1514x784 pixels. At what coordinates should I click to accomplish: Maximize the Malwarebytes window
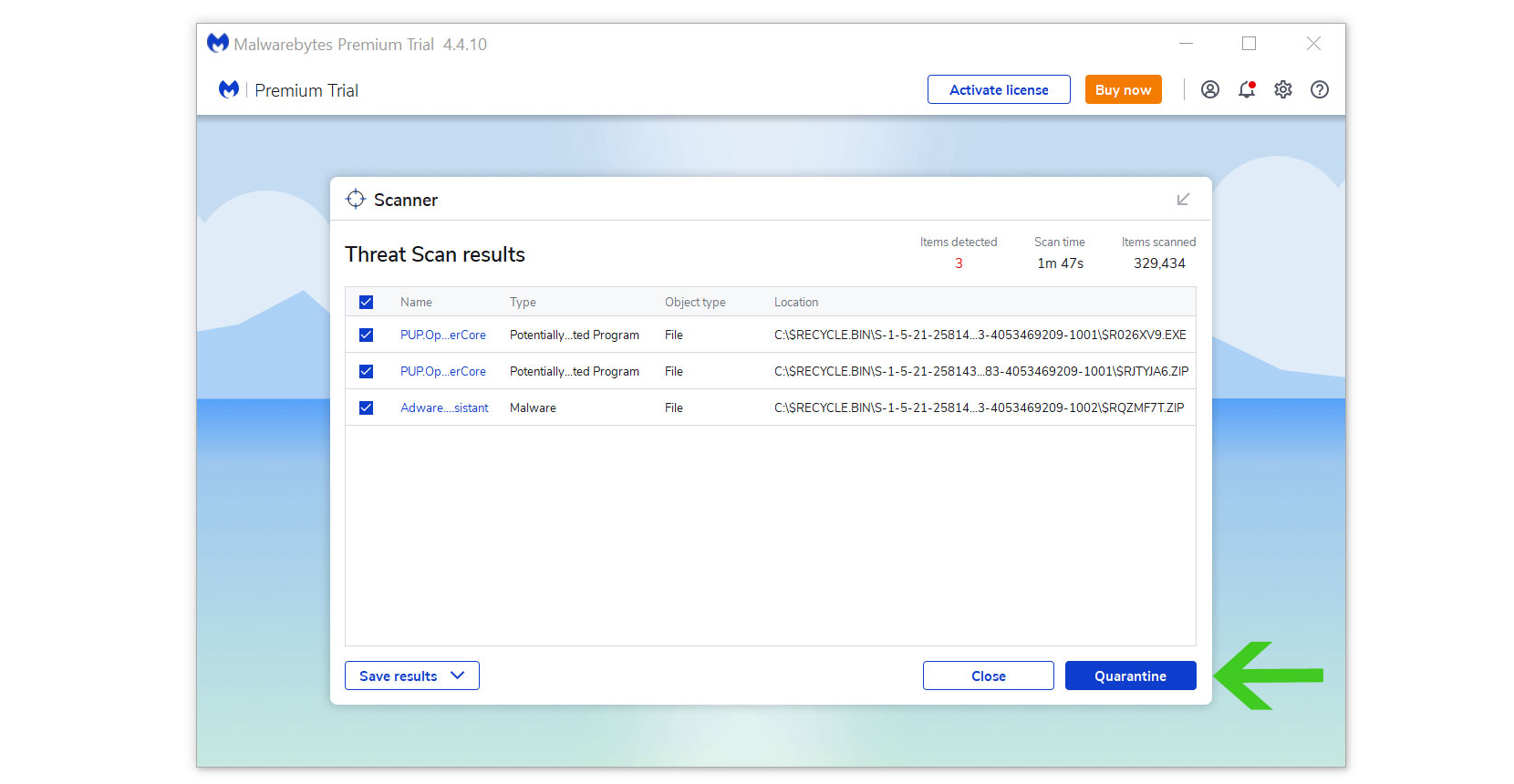click(1249, 43)
